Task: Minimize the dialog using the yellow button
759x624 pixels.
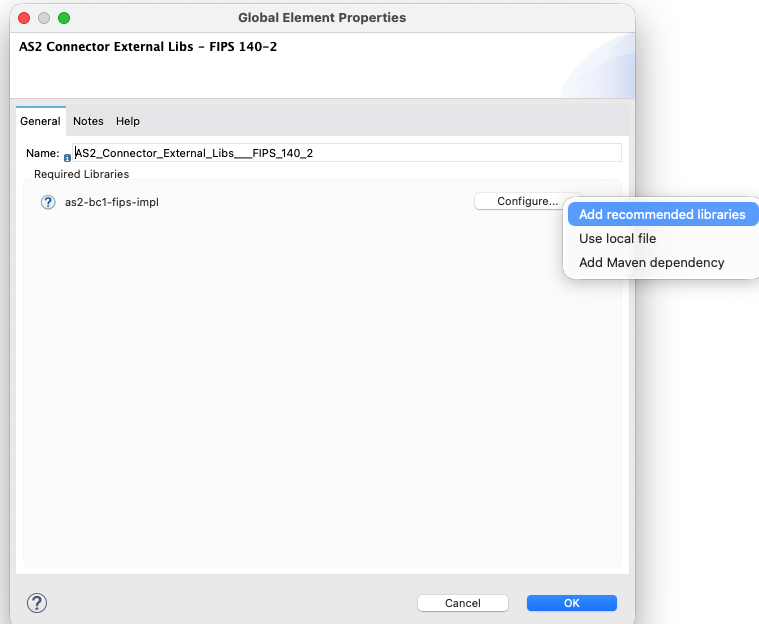Action: point(44,18)
